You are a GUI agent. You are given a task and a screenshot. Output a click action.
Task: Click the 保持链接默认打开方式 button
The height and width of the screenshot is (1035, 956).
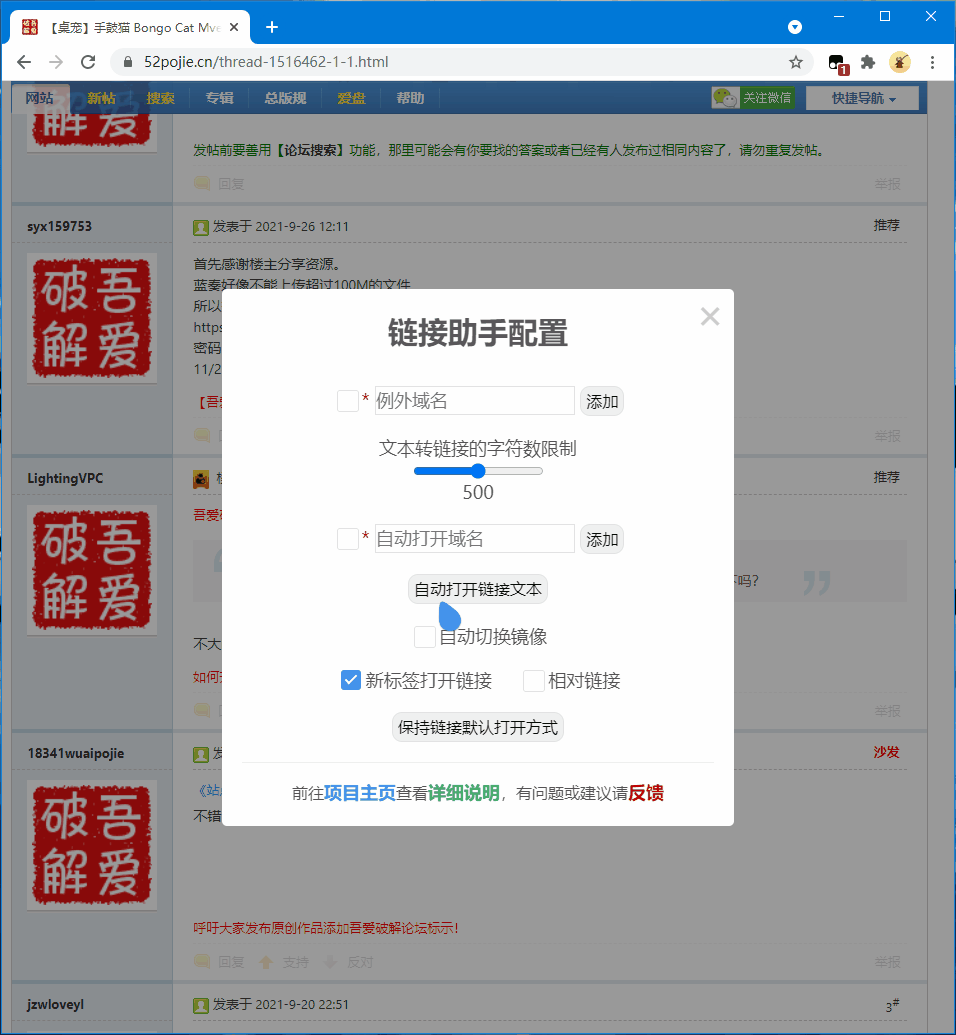478,727
